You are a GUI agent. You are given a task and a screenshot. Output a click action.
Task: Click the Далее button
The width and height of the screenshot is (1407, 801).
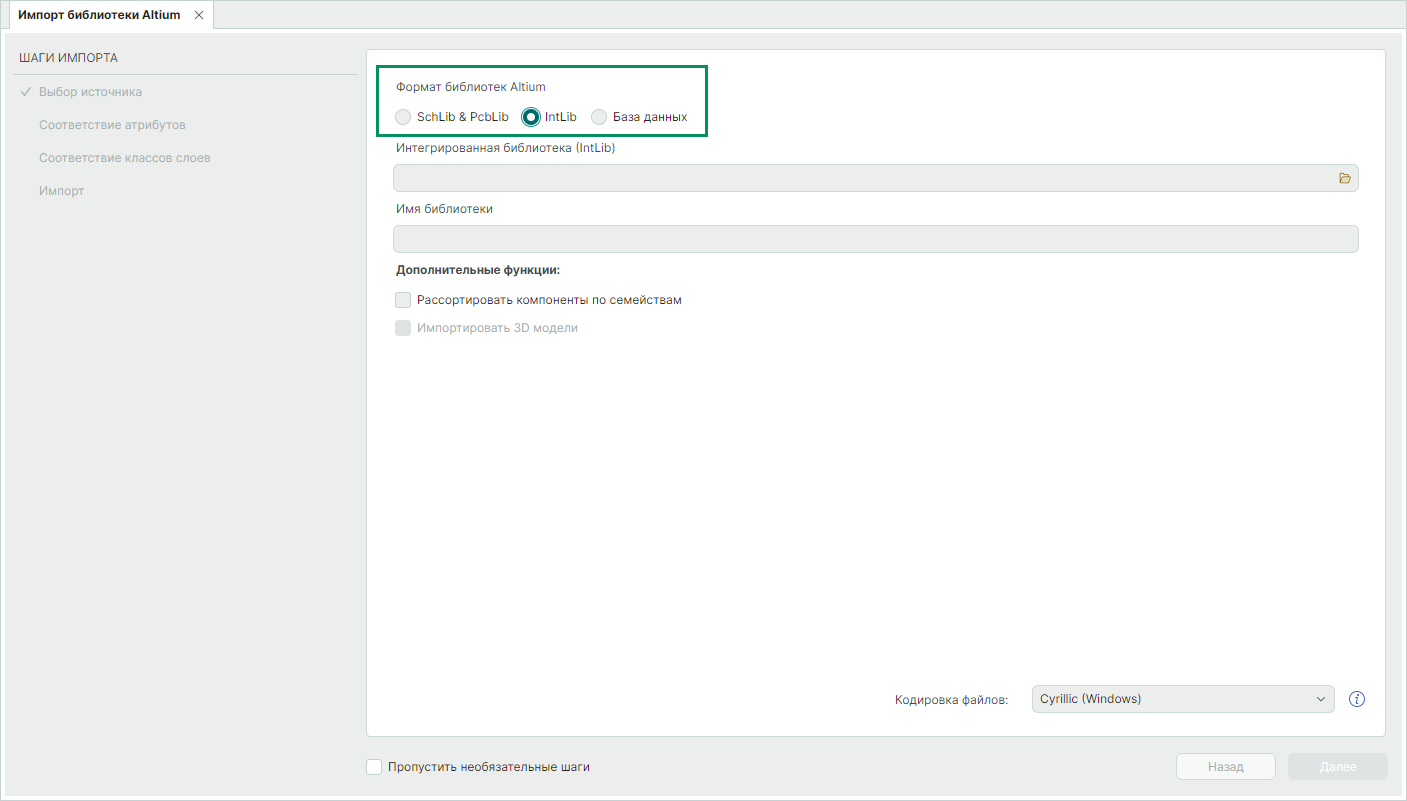click(x=1337, y=767)
